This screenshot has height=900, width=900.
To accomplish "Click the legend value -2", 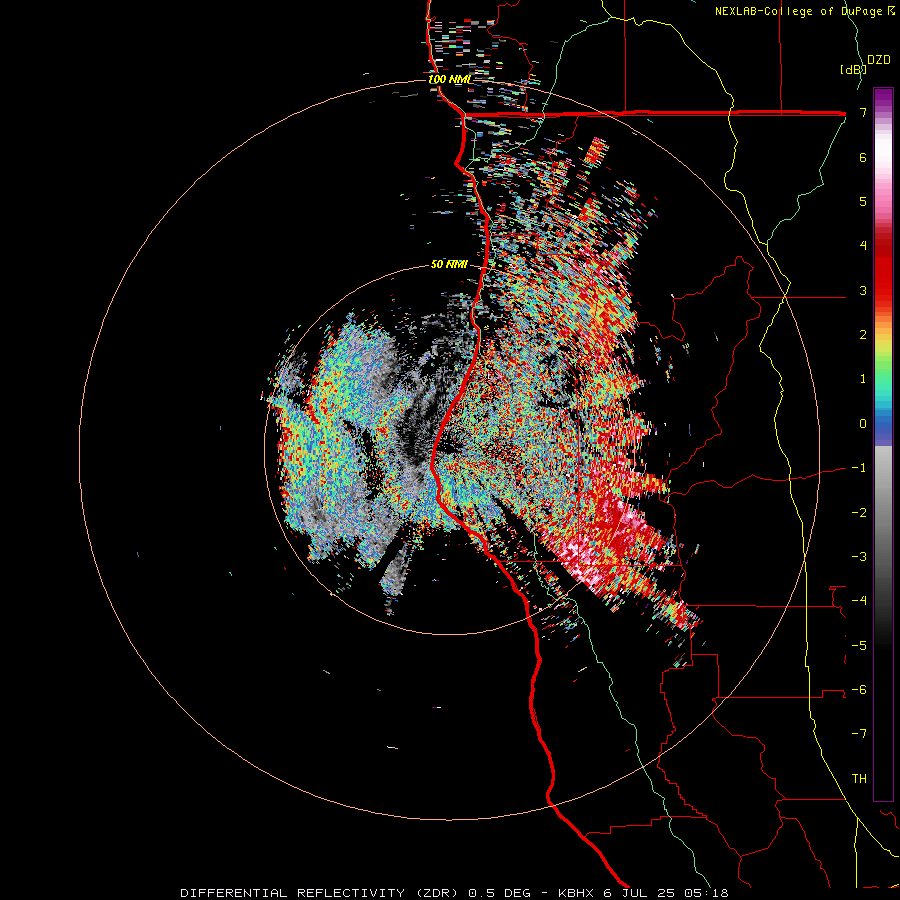I will click(x=859, y=513).
